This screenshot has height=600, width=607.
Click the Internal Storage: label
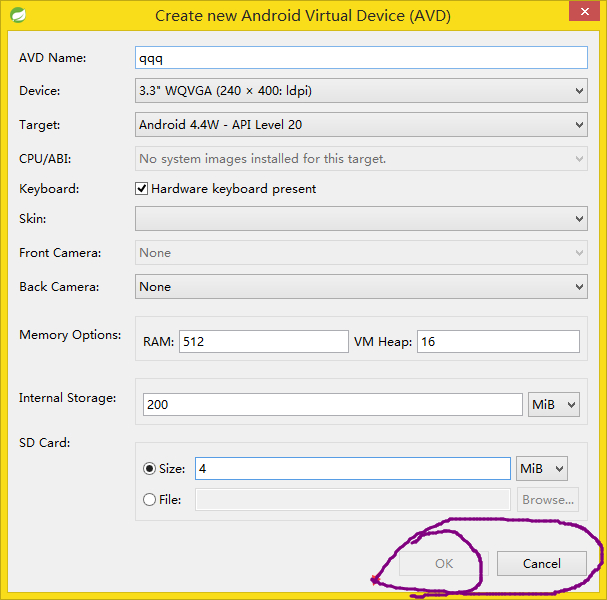coord(68,398)
